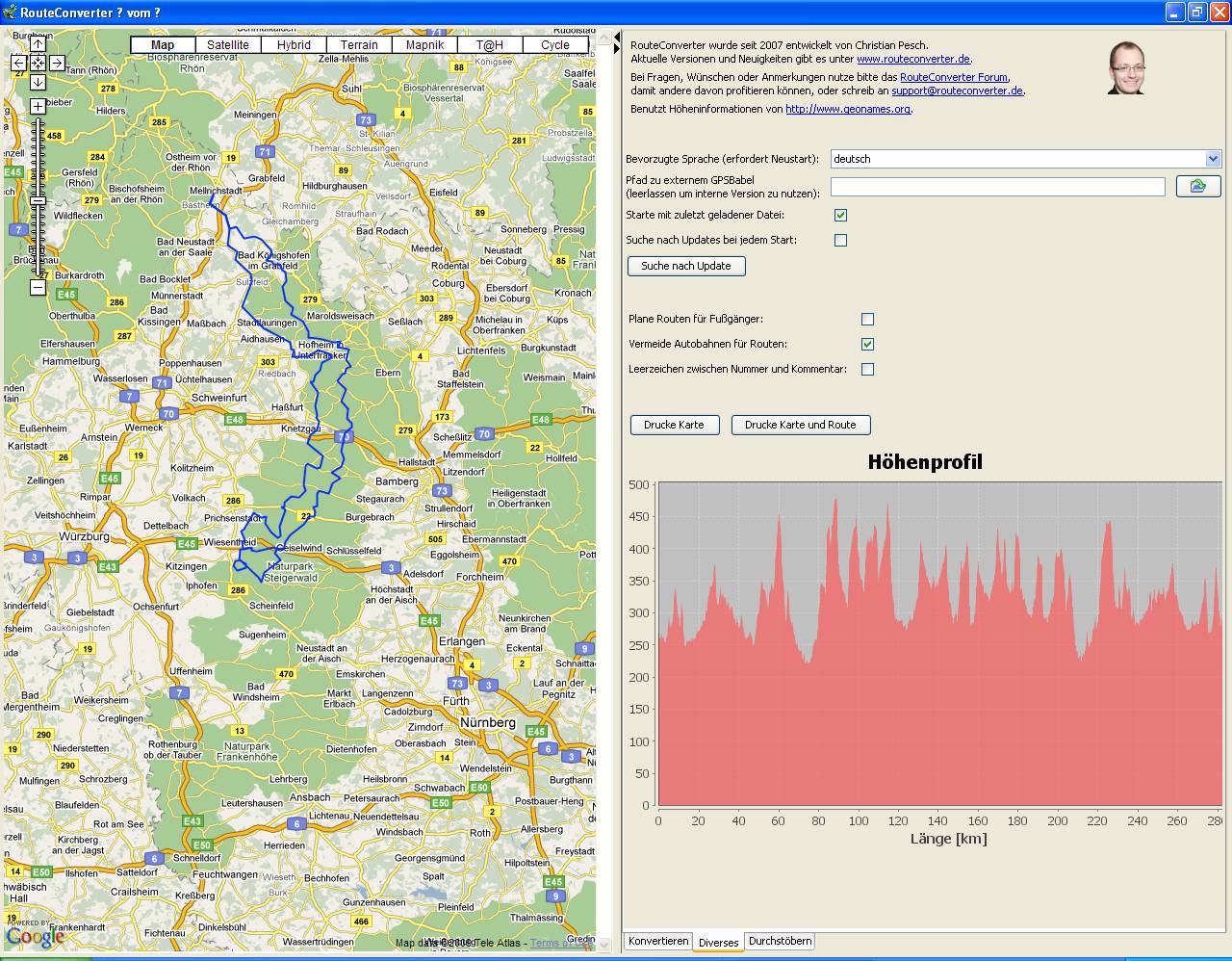Click Kitzingen label on the map

186,566
